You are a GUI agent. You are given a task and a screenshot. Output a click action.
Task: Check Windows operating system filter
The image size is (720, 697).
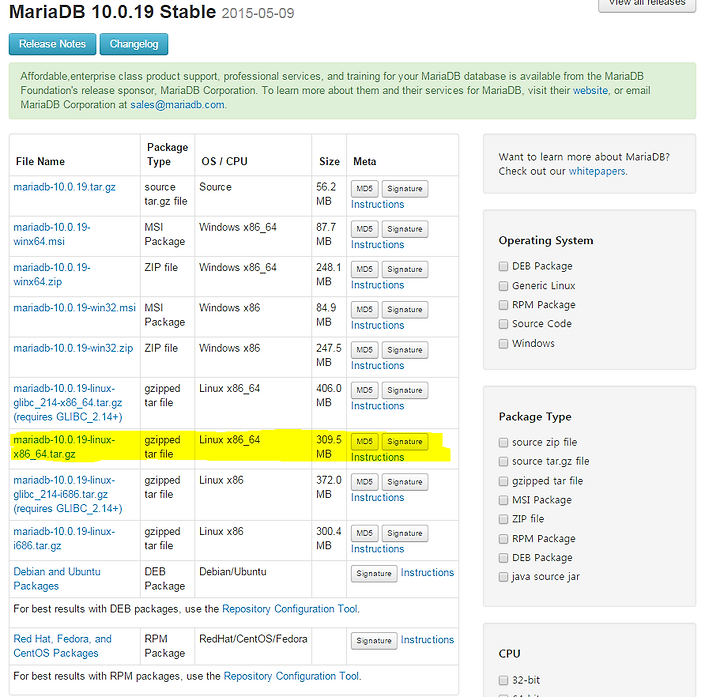(503, 344)
